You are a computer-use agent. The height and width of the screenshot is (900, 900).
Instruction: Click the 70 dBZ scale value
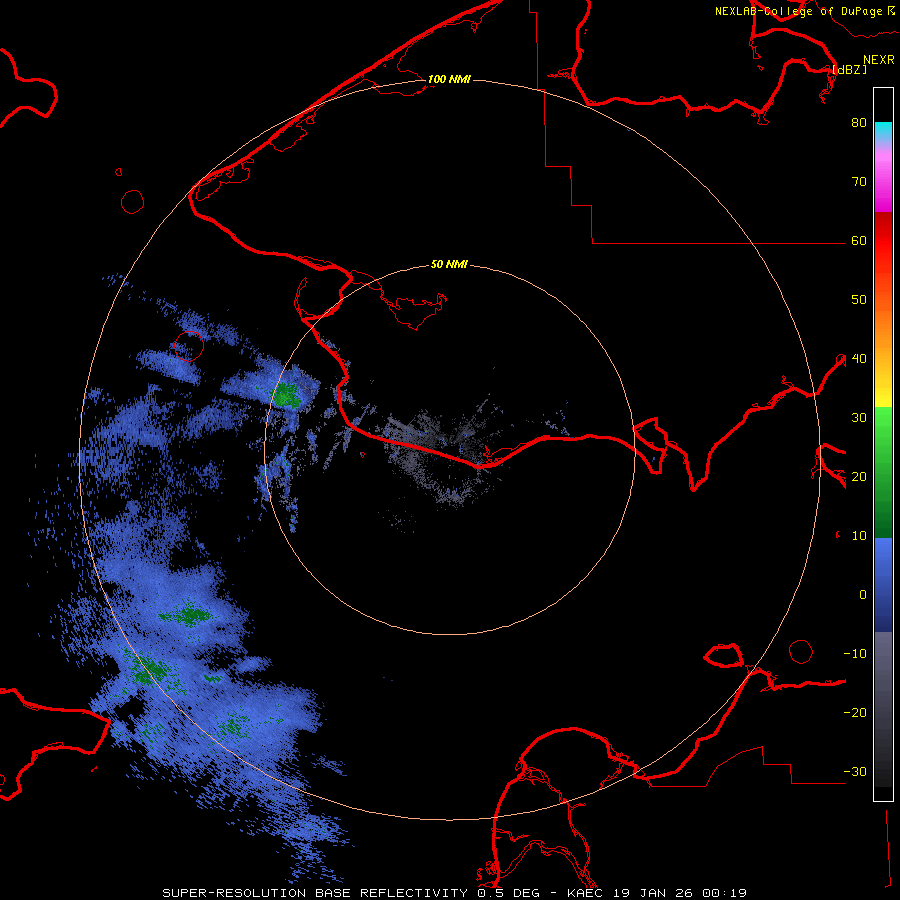pos(859,182)
